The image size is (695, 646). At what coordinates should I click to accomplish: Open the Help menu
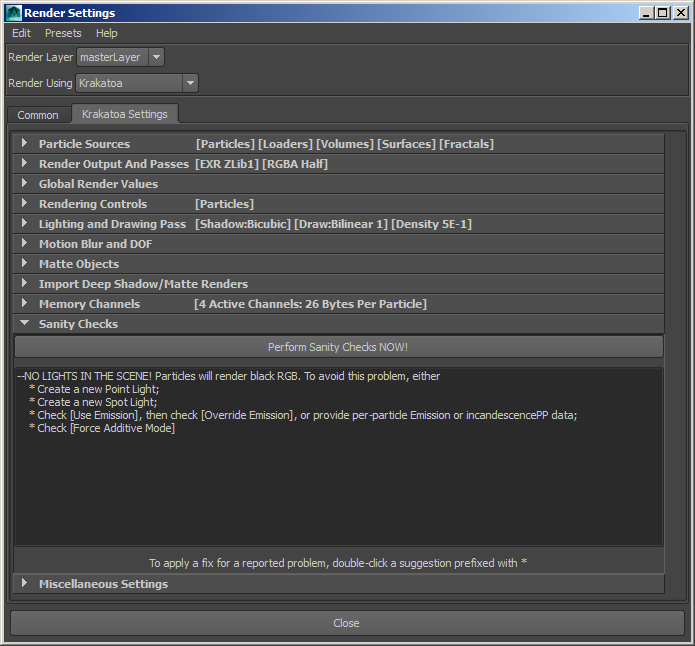(106, 33)
